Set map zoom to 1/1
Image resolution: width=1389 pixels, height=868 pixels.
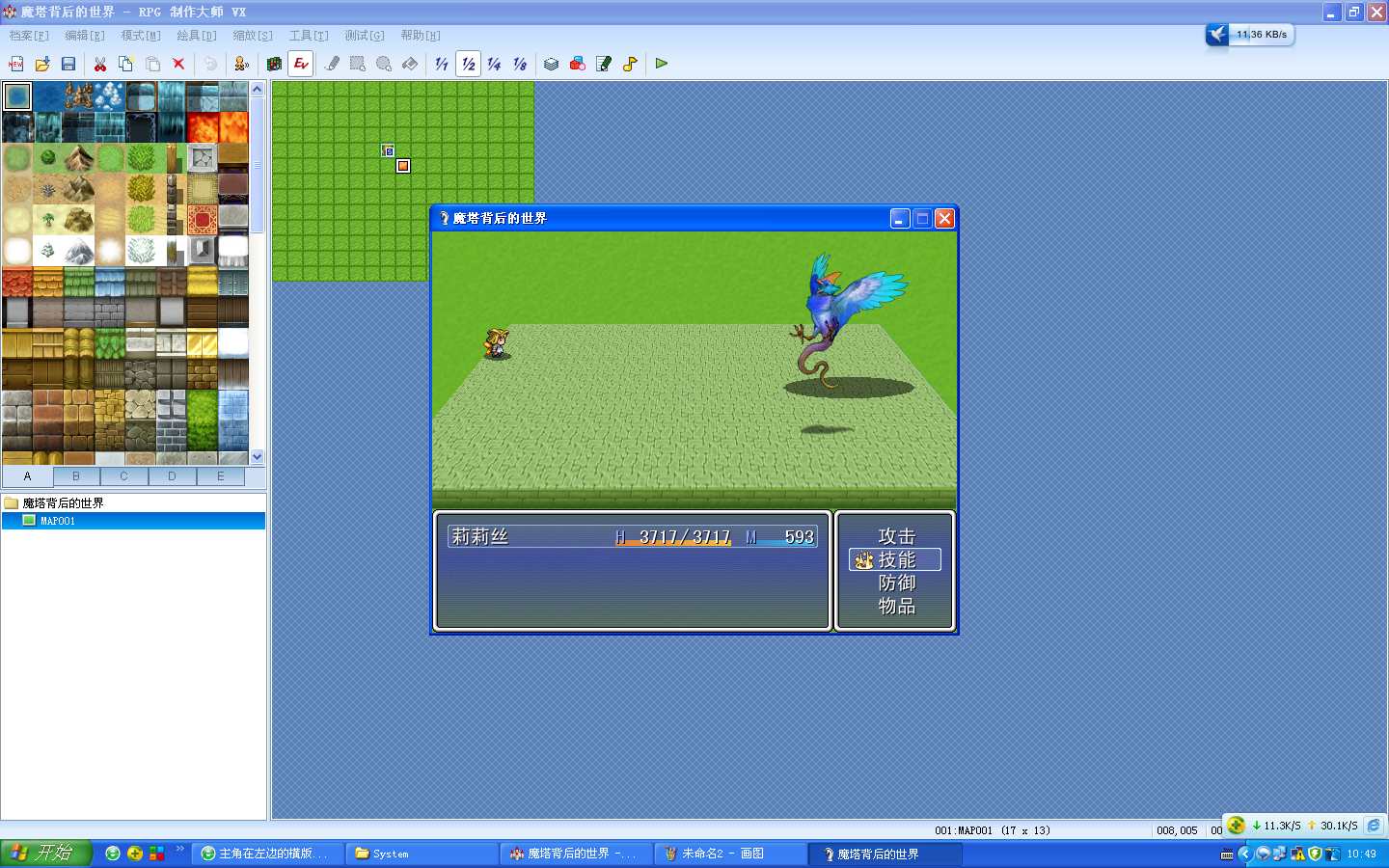[442, 64]
